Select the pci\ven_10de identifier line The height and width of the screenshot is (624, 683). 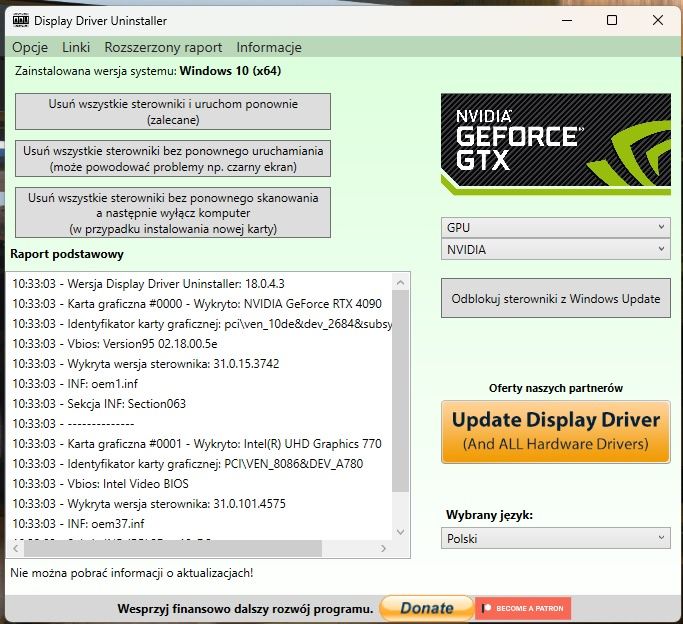pos(202,324)
